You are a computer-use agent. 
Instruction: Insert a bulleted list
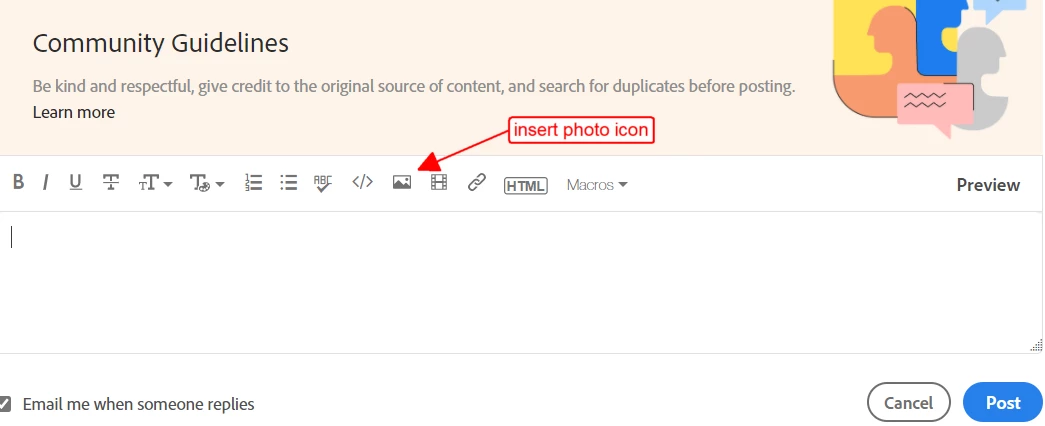point(289,183)
